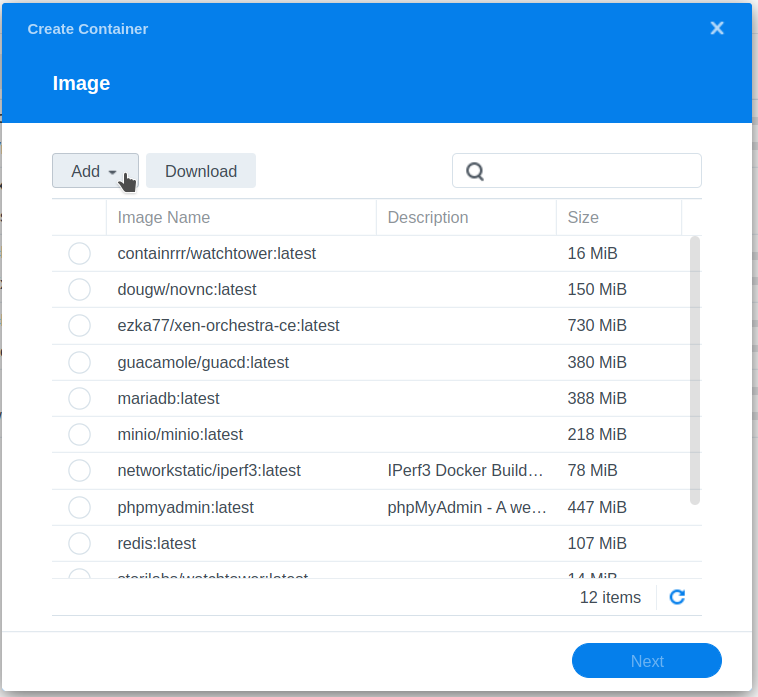Click the redis:latest image name
Screen dimensions: 758x697
[157, 543]
